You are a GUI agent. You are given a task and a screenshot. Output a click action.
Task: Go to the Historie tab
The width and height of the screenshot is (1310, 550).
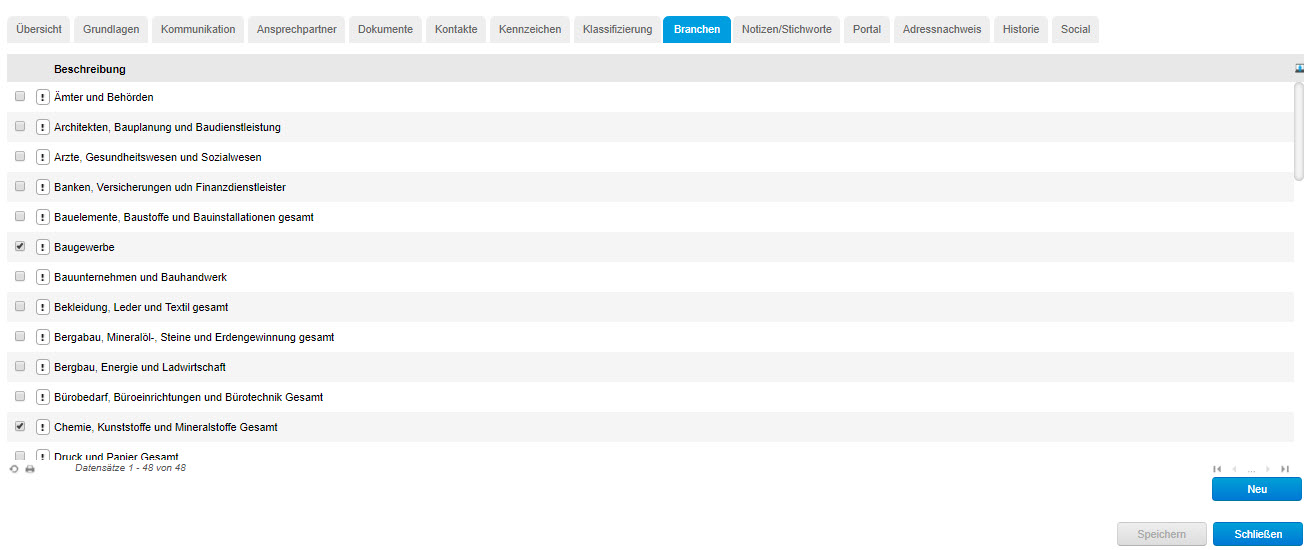1021,29
